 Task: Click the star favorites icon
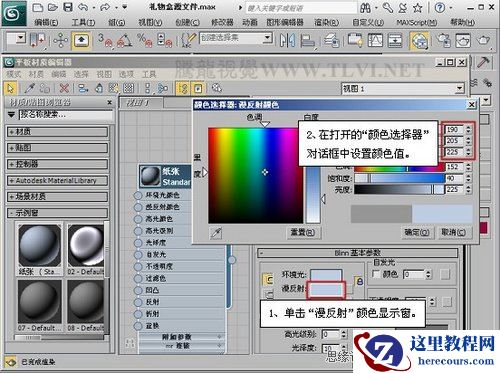coord(418,7)
